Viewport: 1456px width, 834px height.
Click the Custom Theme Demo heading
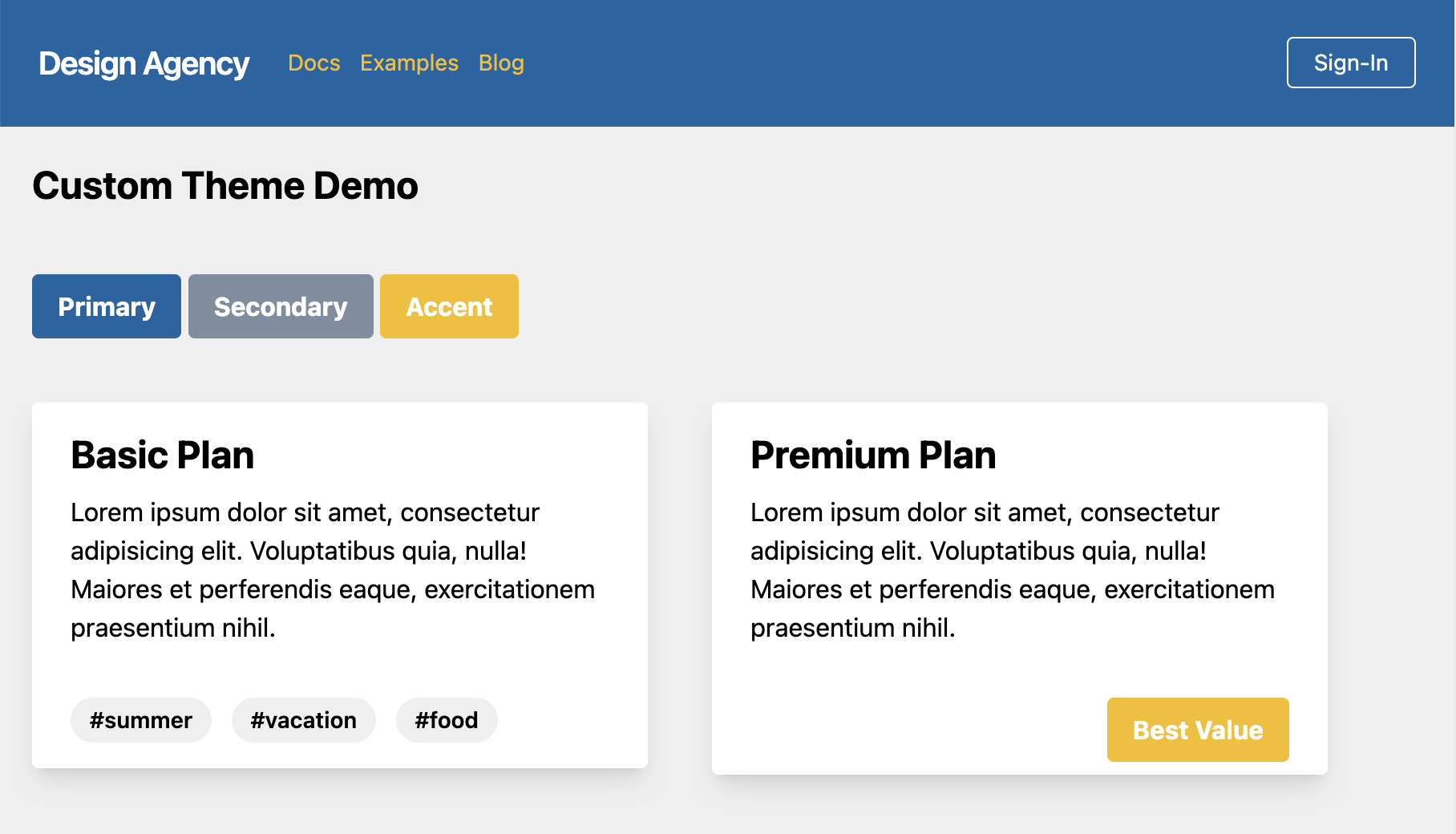coord(225,186)
